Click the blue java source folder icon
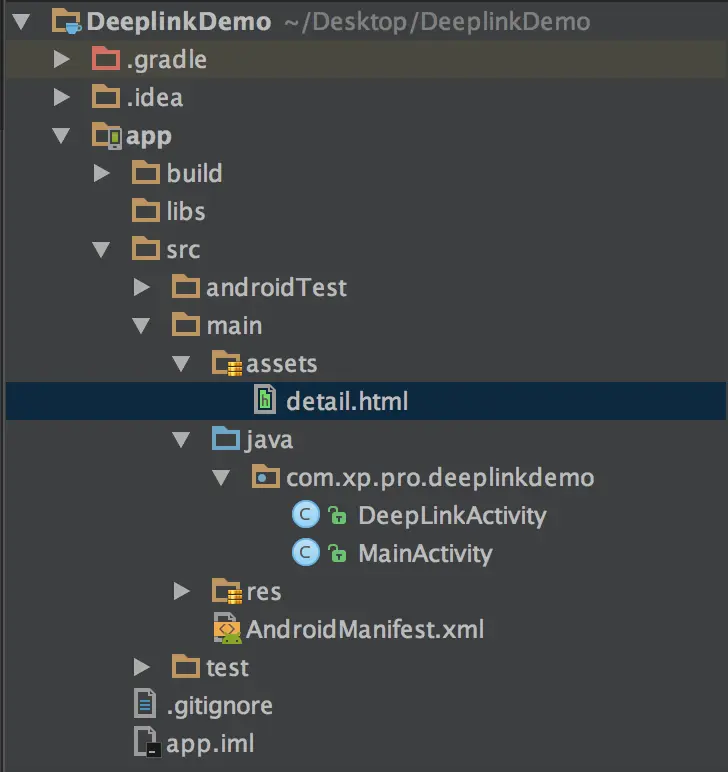728x772 pixels. 225,439
